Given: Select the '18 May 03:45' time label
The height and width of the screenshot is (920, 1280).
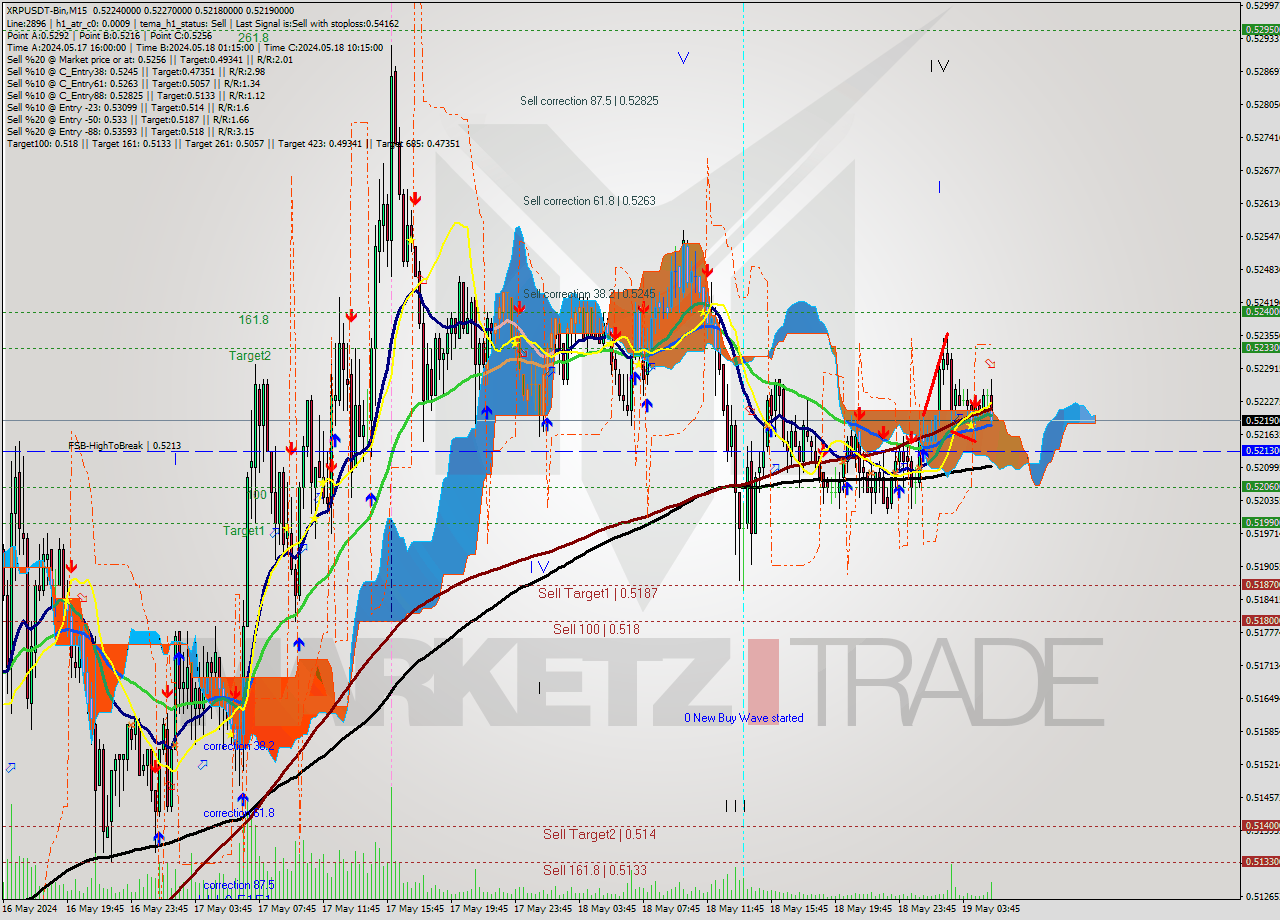Looking at the screenshot, I should pyautogui.click(x=606, y=910).
